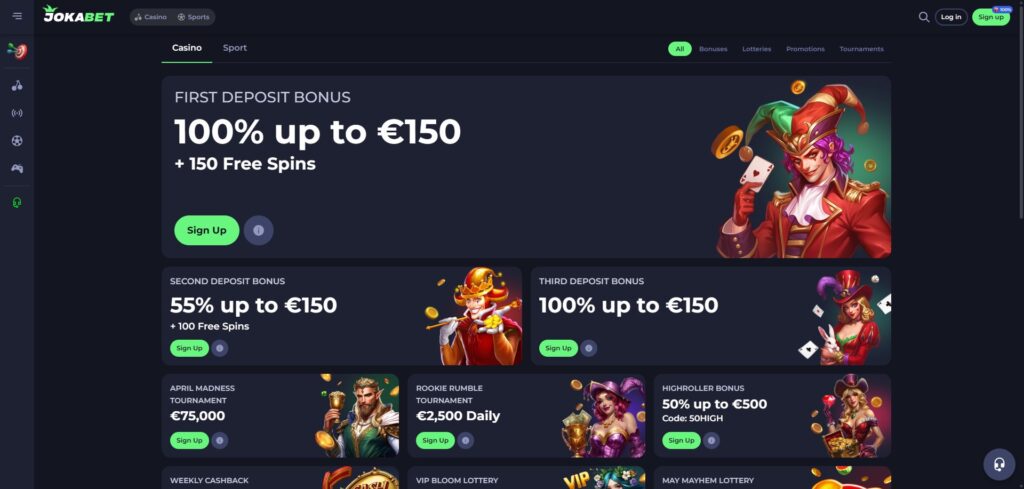Filter promotions by Tournaments

click(x=861, y=49)
